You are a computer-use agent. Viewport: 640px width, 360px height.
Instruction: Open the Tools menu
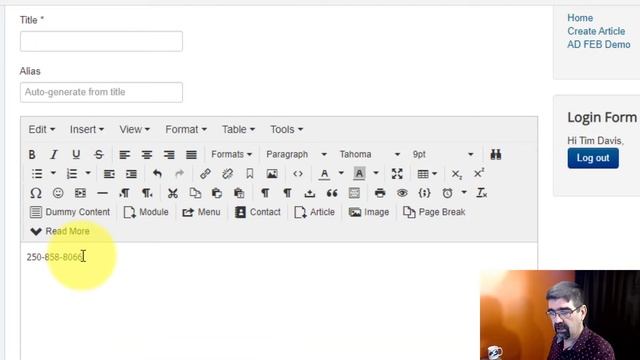pyautogui.click(x=287, y=129)
